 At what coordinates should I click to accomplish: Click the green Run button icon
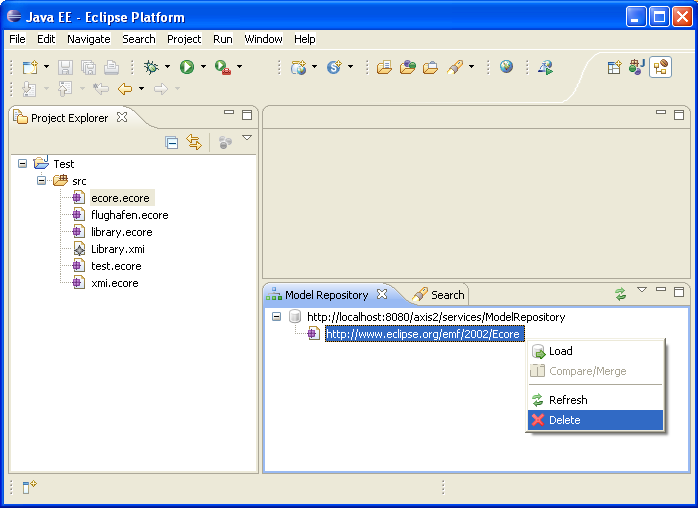pos(187,67)
